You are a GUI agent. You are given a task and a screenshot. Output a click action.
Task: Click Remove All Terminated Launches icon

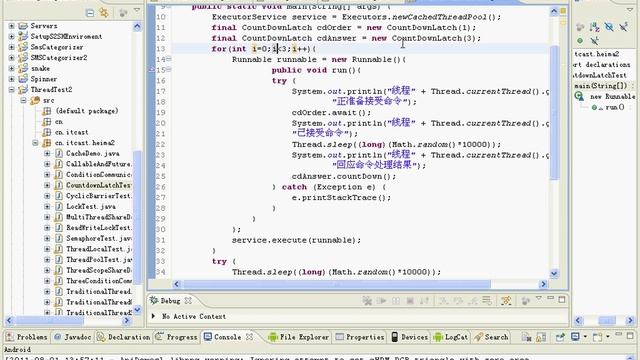click(367, 301)
